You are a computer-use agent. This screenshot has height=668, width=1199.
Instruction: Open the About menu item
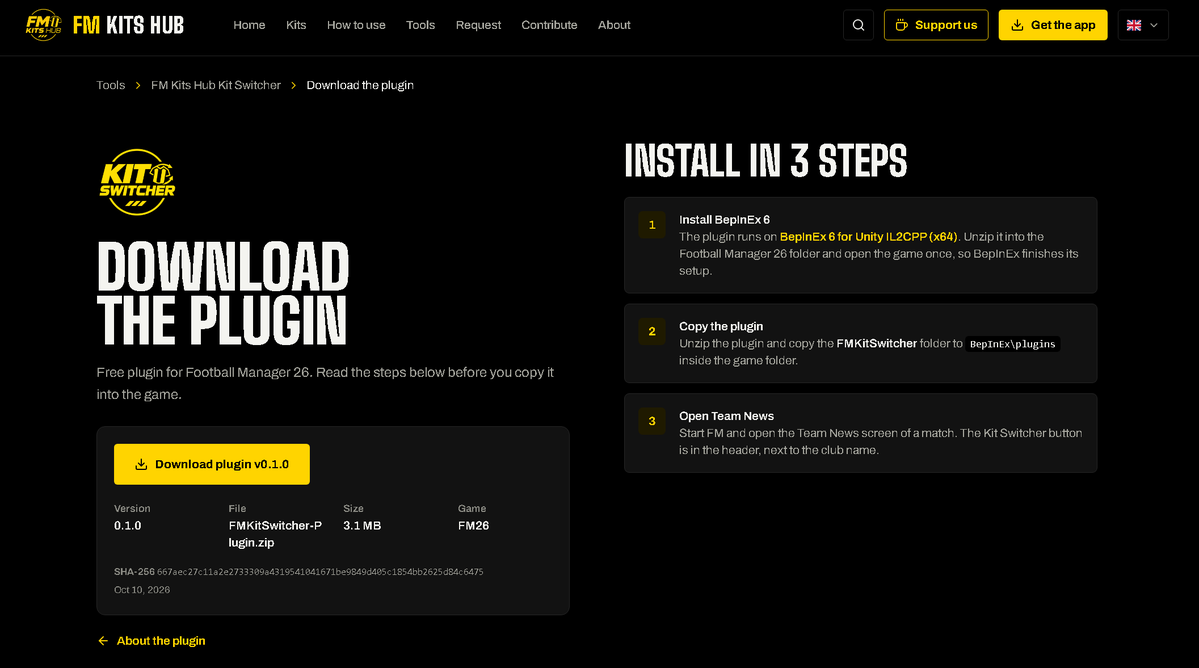(x=614, y=25)
